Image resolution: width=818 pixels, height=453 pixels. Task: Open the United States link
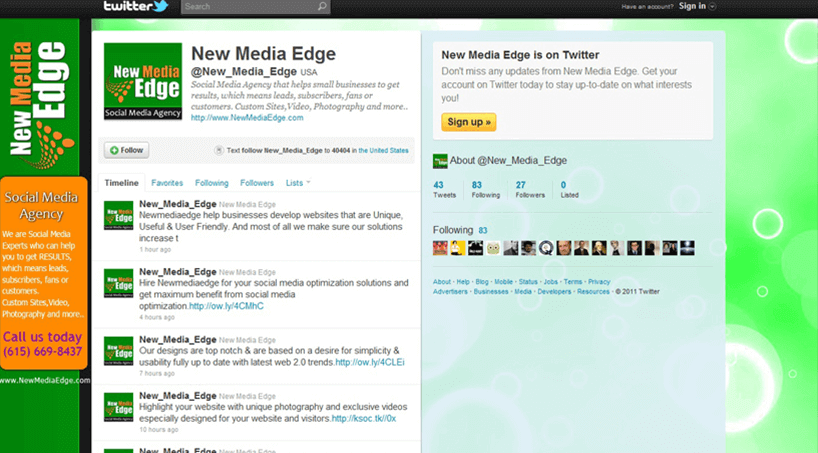pos(383,150)
